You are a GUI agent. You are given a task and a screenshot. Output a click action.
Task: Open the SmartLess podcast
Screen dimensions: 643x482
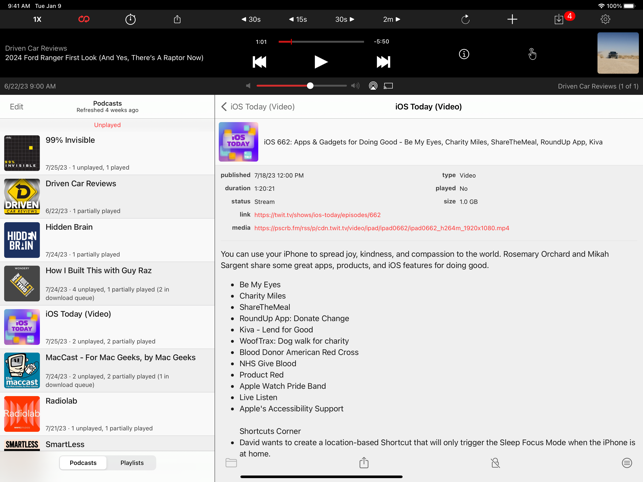point(107,444)
